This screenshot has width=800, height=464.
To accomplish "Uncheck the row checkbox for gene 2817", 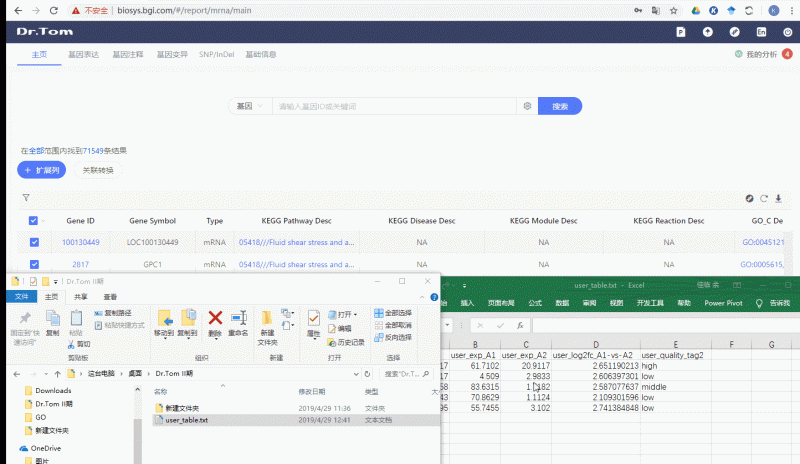I will 34,265.
